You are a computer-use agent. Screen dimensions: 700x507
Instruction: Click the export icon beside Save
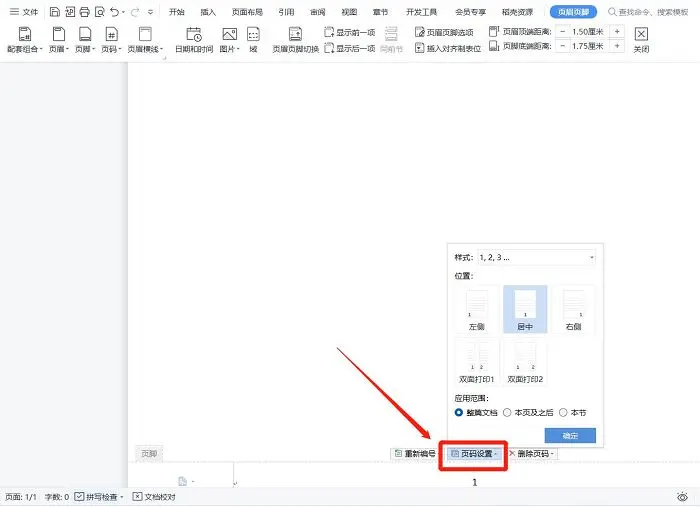click(70, 12)
